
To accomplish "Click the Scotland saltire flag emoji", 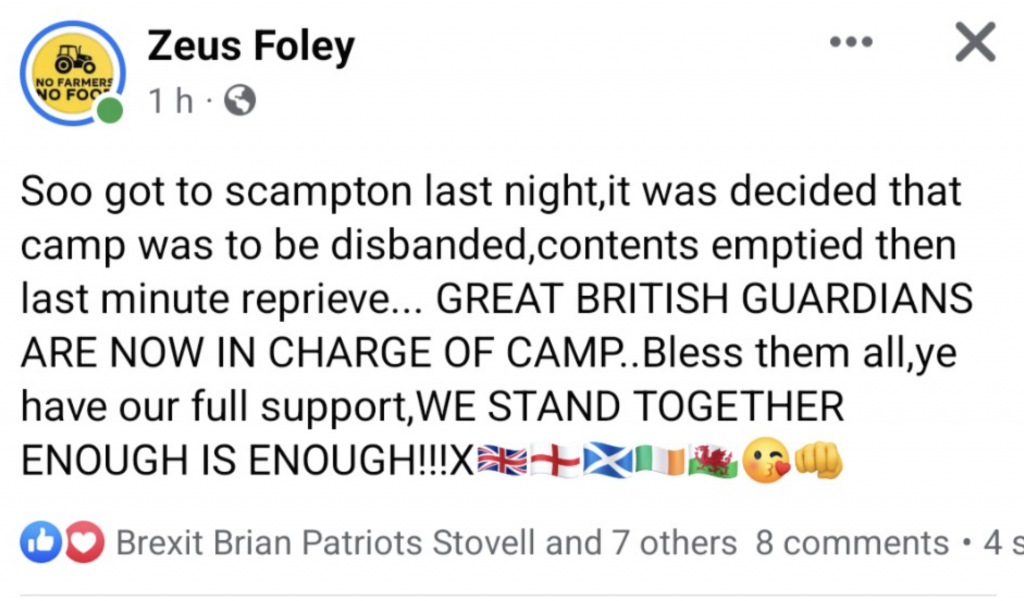I will coord(607,459).
